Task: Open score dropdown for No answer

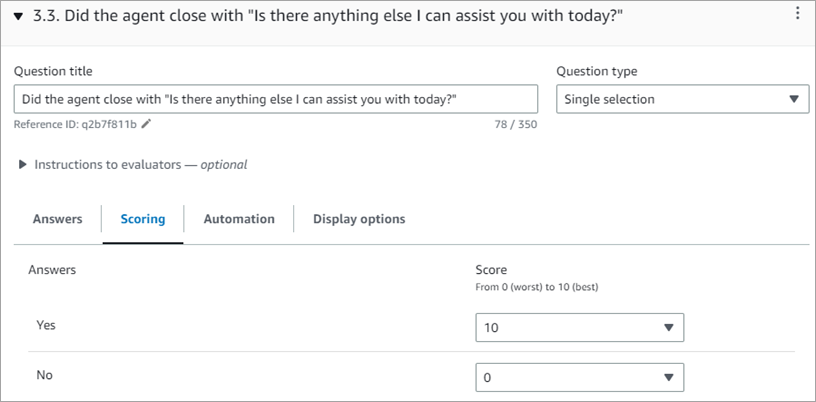Action: [x=580, y=377]
